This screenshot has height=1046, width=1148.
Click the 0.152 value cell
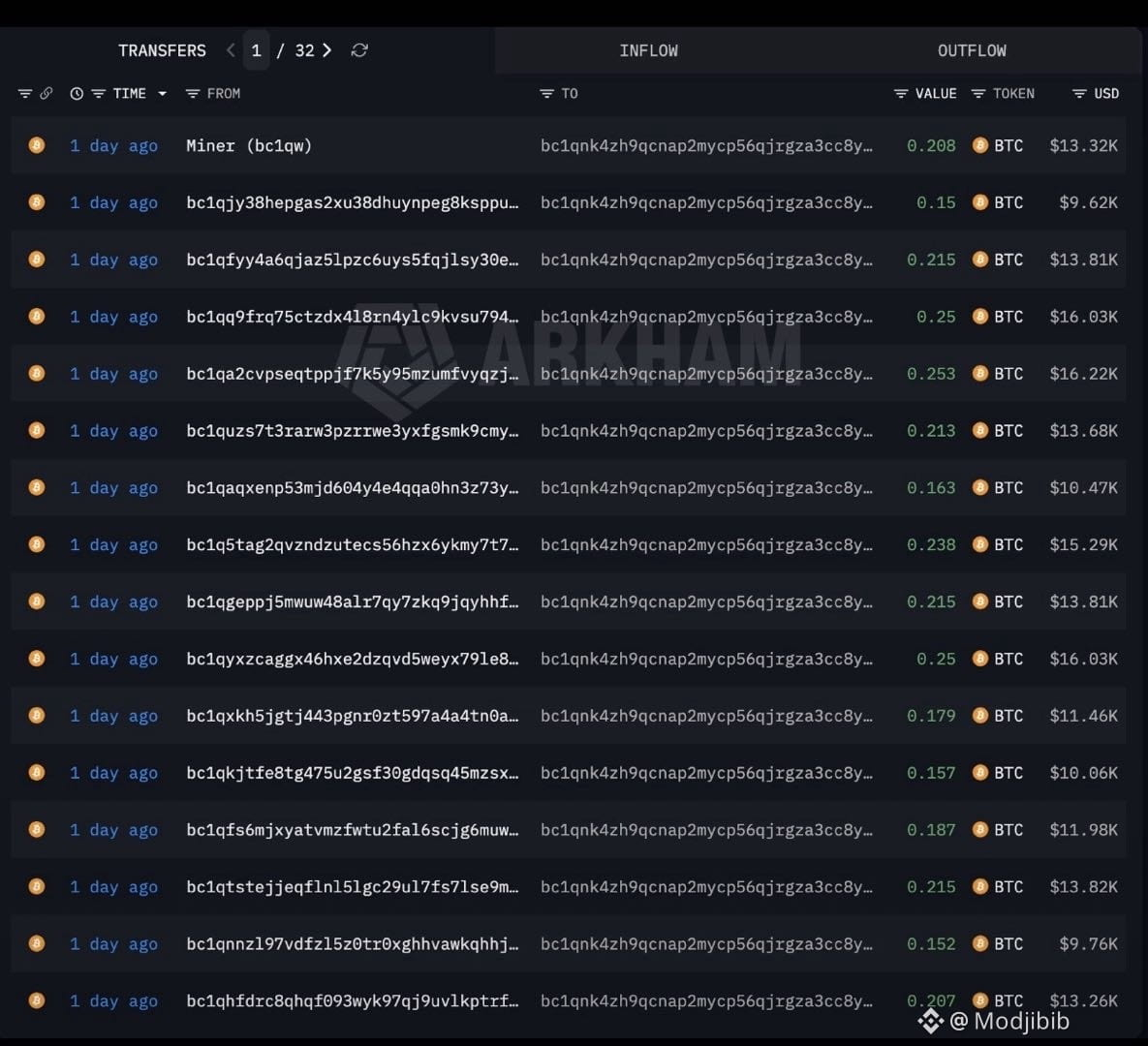tap(931, 944)
